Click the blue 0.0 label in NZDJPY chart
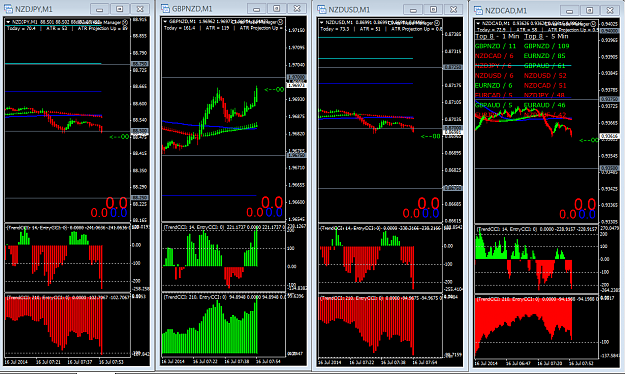This screenshot has width=625, height=374. [x=118, y=213]
